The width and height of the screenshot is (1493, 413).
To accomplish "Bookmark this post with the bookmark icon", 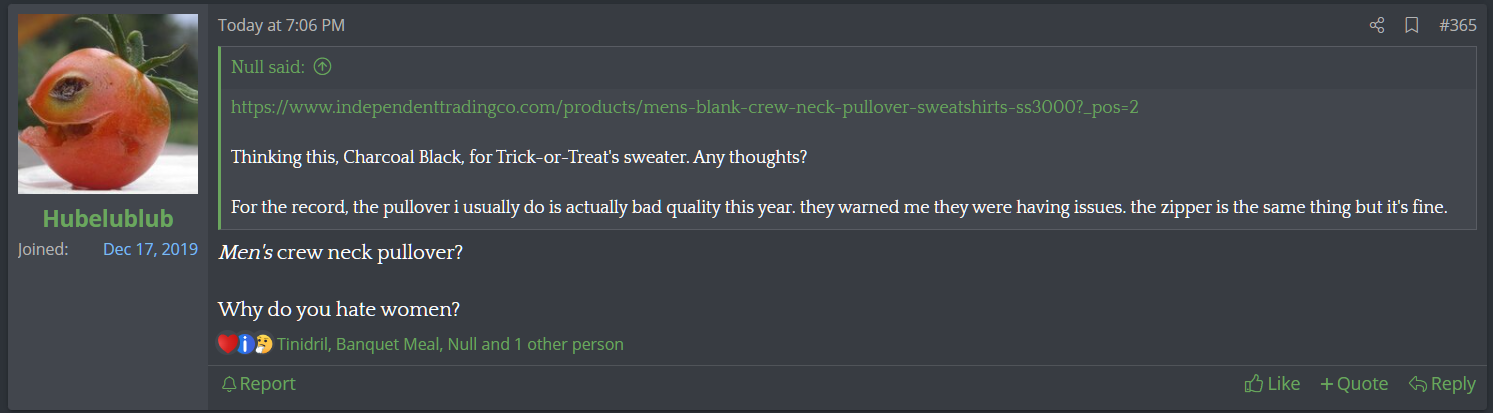I will tap(1411, 25).
